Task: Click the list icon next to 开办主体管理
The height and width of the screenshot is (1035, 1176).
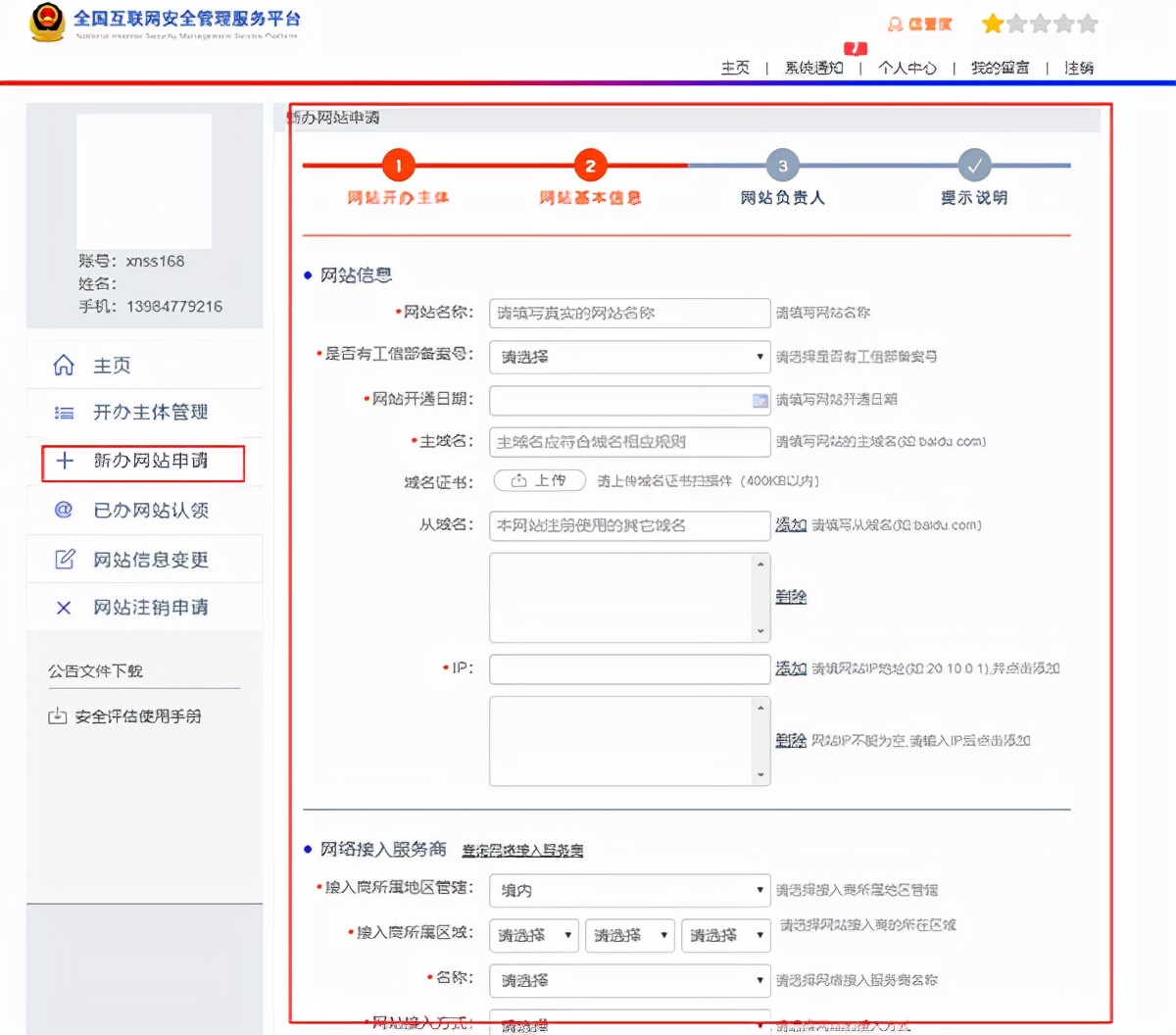Action: pyautogui.click(x=63, y=413)
